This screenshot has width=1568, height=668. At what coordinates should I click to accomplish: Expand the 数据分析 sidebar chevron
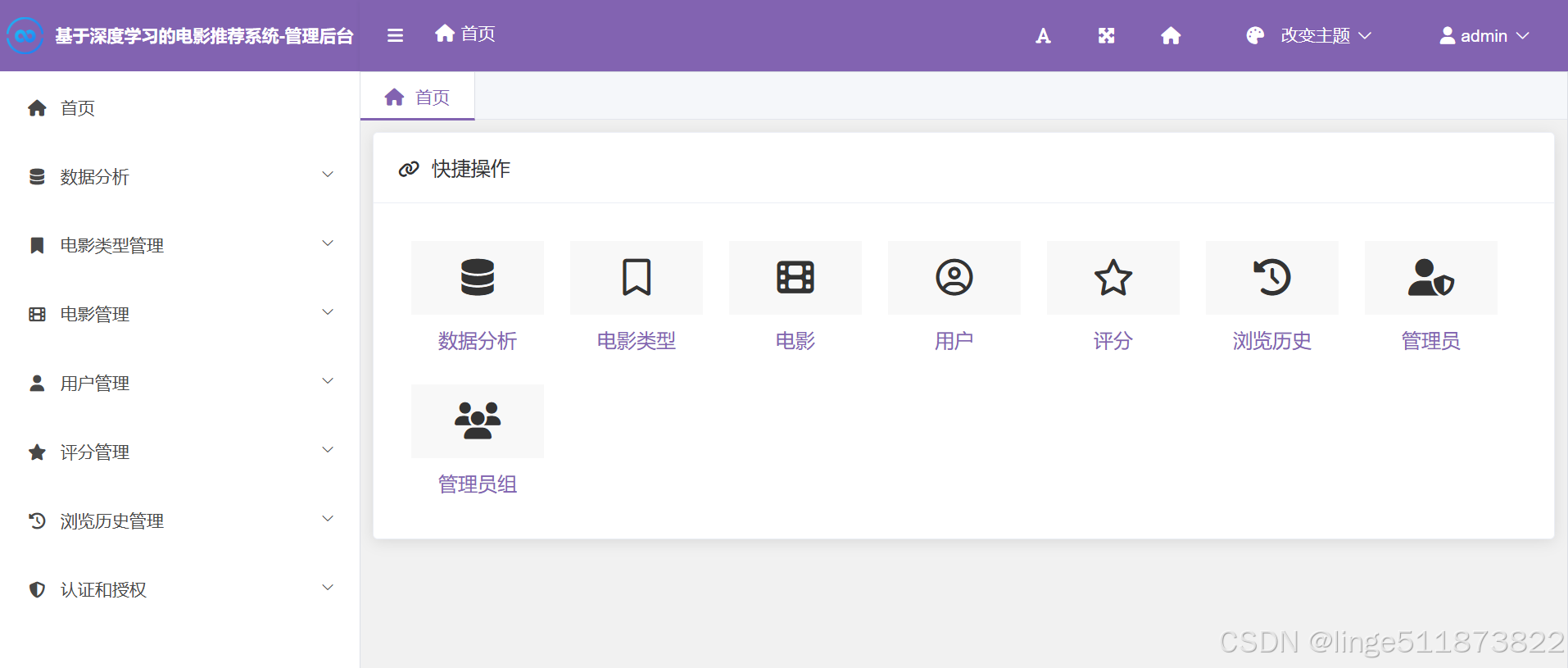coord(328,175)
